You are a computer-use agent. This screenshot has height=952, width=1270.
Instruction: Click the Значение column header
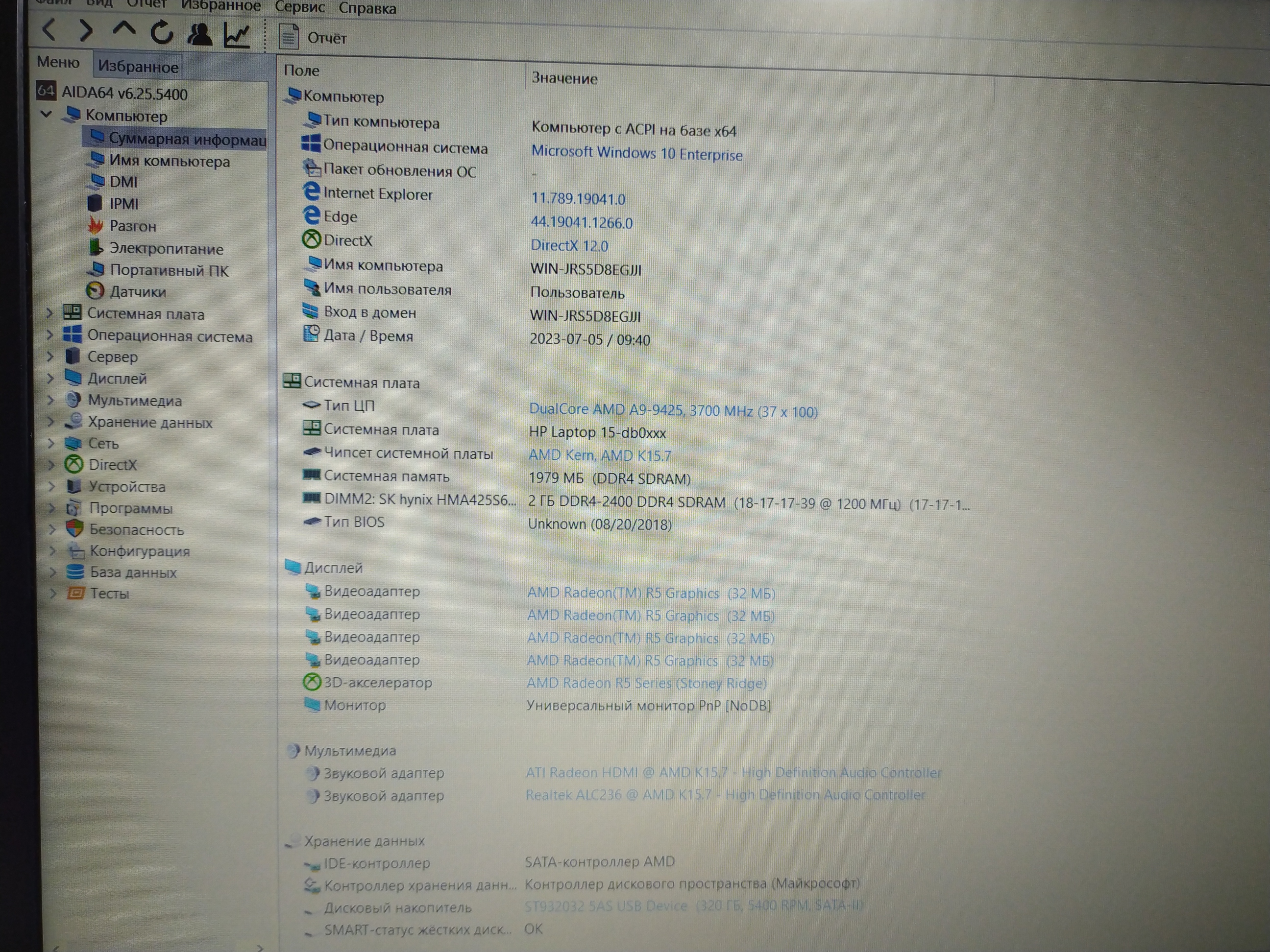click(564, 79)
